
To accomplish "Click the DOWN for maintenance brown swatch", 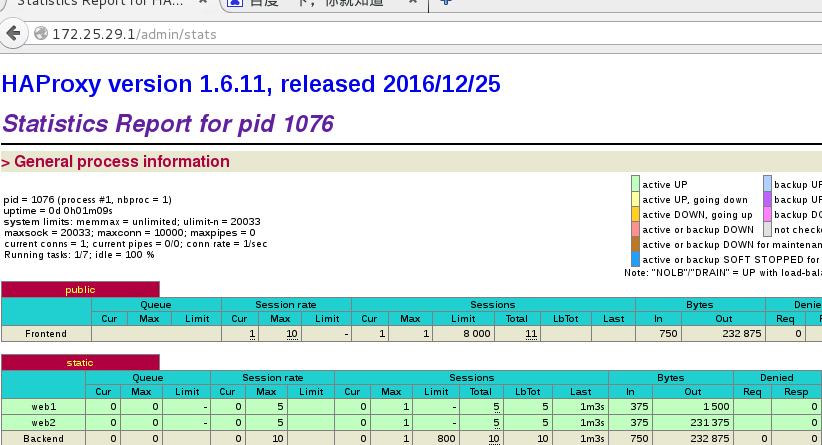I will [x=635, y=244].
